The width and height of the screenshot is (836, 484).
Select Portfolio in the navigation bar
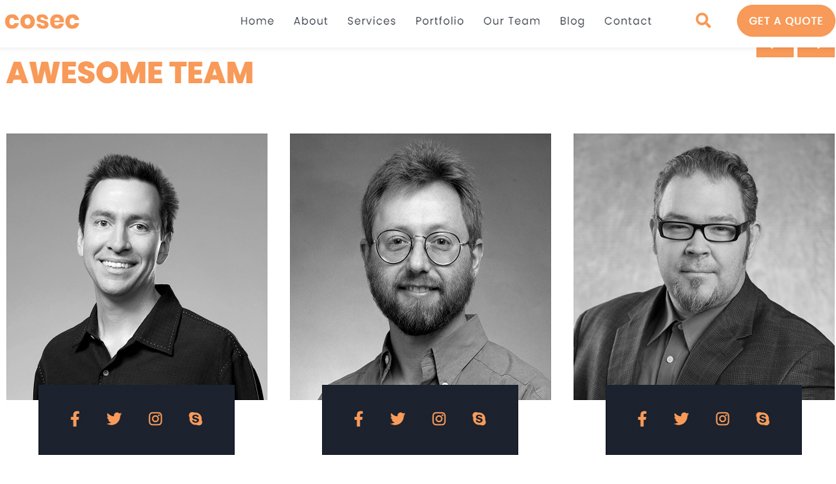(x=440, y=21)
